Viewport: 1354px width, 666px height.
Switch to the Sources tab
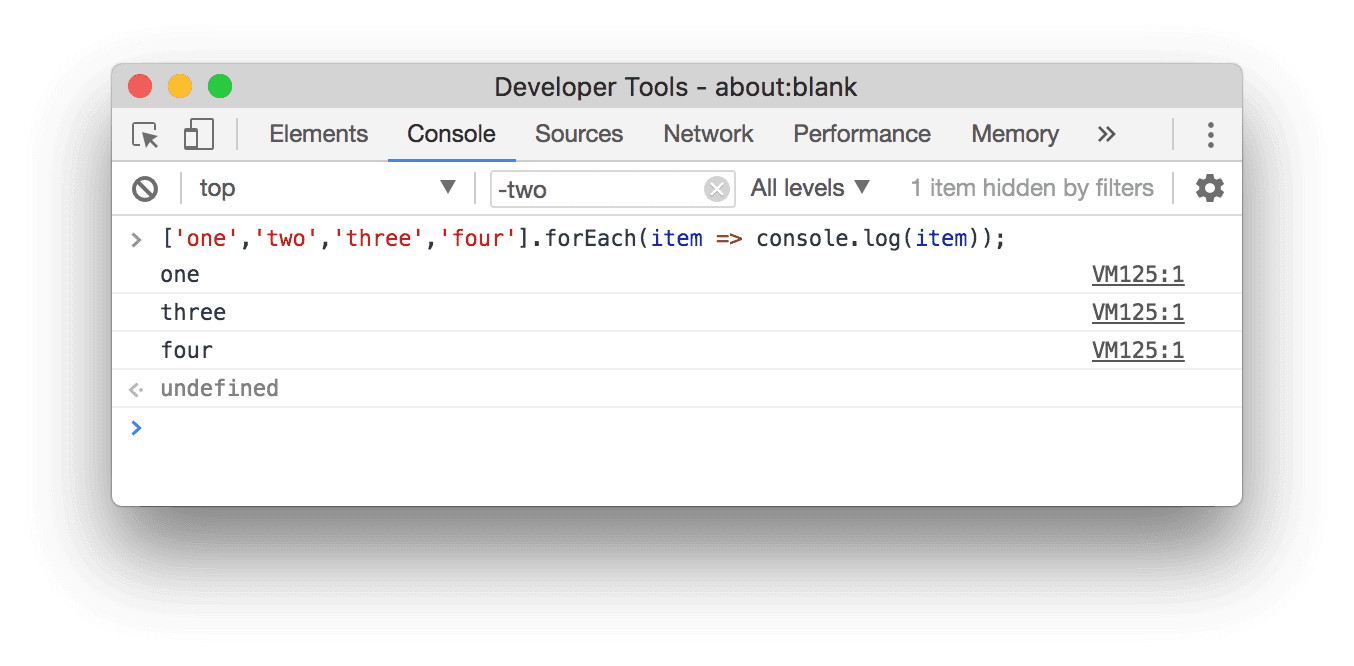pyautogui.click(x=578, y=135)
